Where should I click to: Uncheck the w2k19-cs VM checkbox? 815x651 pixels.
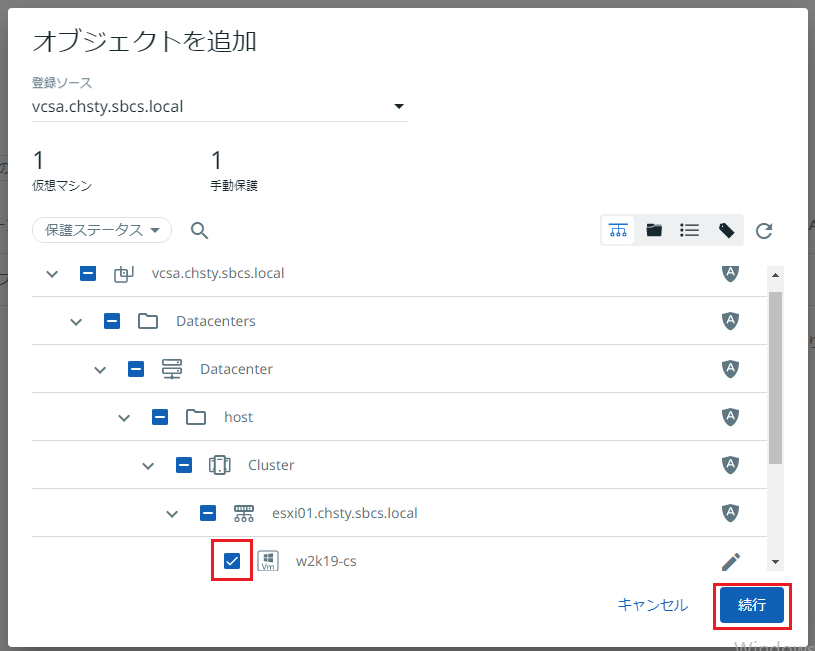[232, 561]
